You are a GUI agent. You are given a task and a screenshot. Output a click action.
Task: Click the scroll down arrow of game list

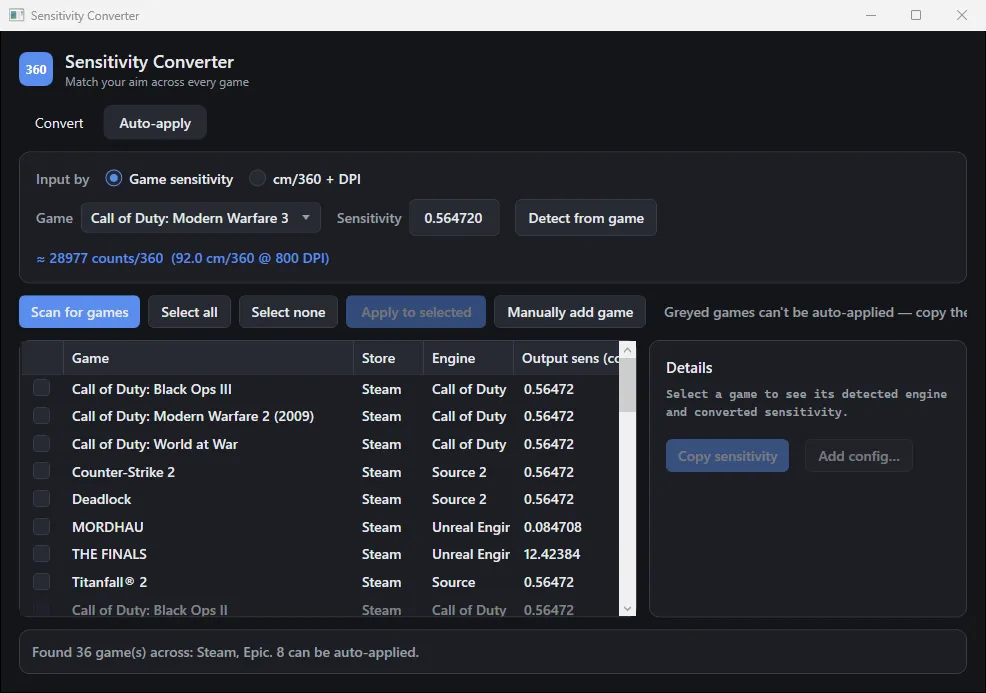[628, 608]
